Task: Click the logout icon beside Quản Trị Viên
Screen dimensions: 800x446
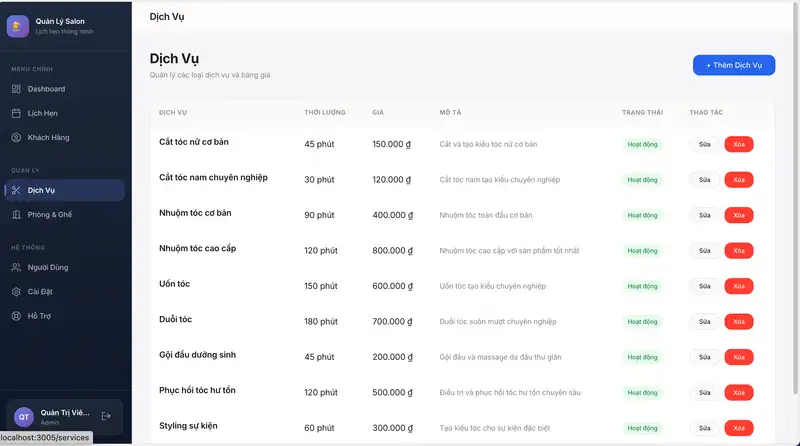Action: [106, 416]
